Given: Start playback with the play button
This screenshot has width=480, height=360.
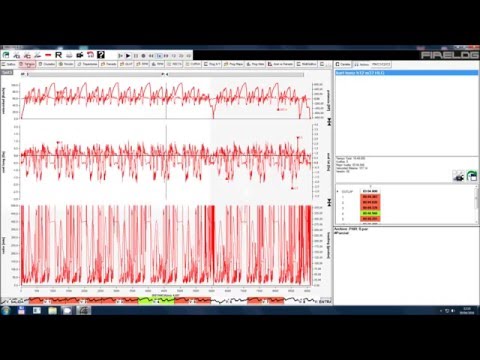Looking at the screenshot, I should point(128,56).
